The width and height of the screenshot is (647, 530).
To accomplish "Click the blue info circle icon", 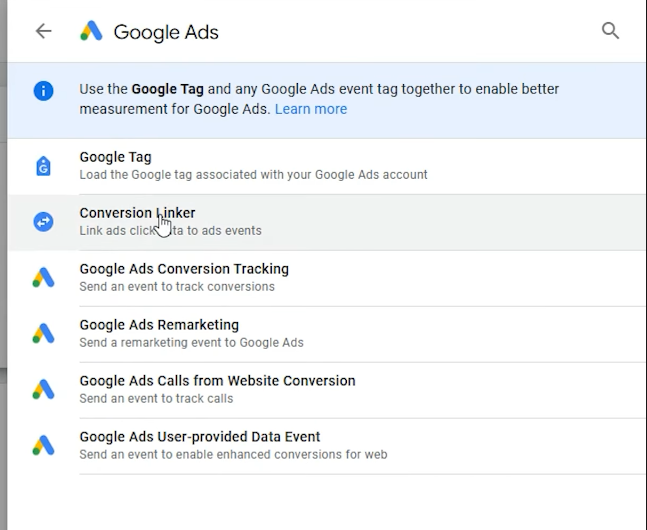I will [43, 91].
